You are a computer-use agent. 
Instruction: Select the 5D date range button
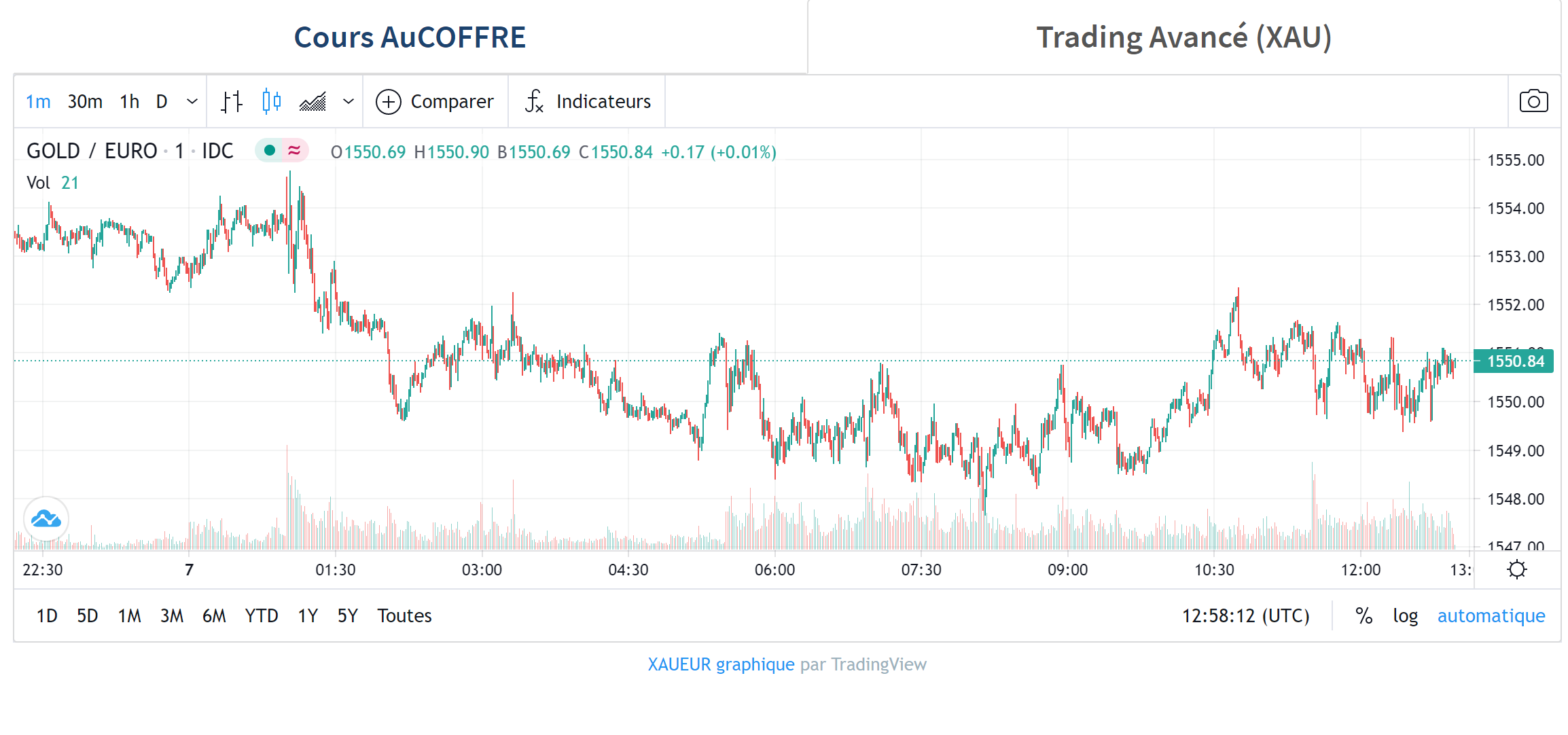click(87, 616)
